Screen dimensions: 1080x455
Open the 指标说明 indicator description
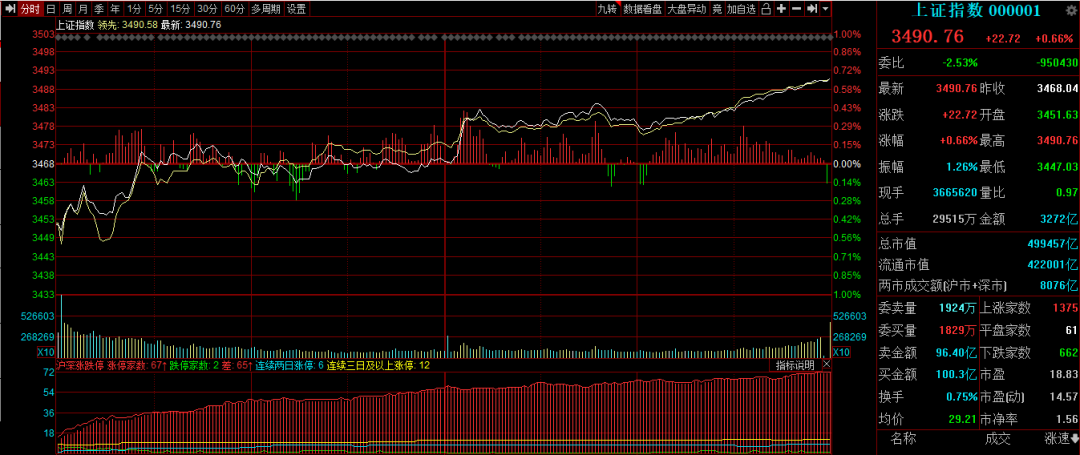[795, 365]
